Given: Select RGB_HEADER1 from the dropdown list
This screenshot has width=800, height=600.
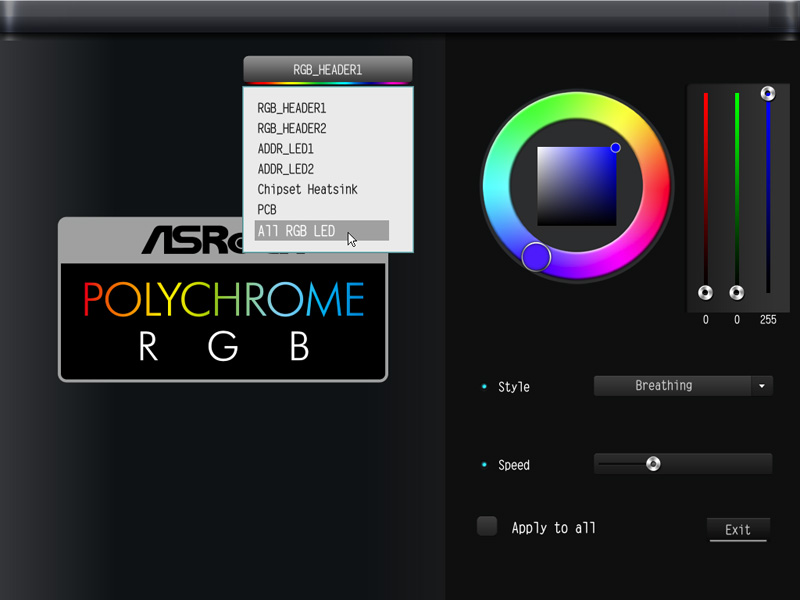Looking at the screenshot, I should coord(291,108).
